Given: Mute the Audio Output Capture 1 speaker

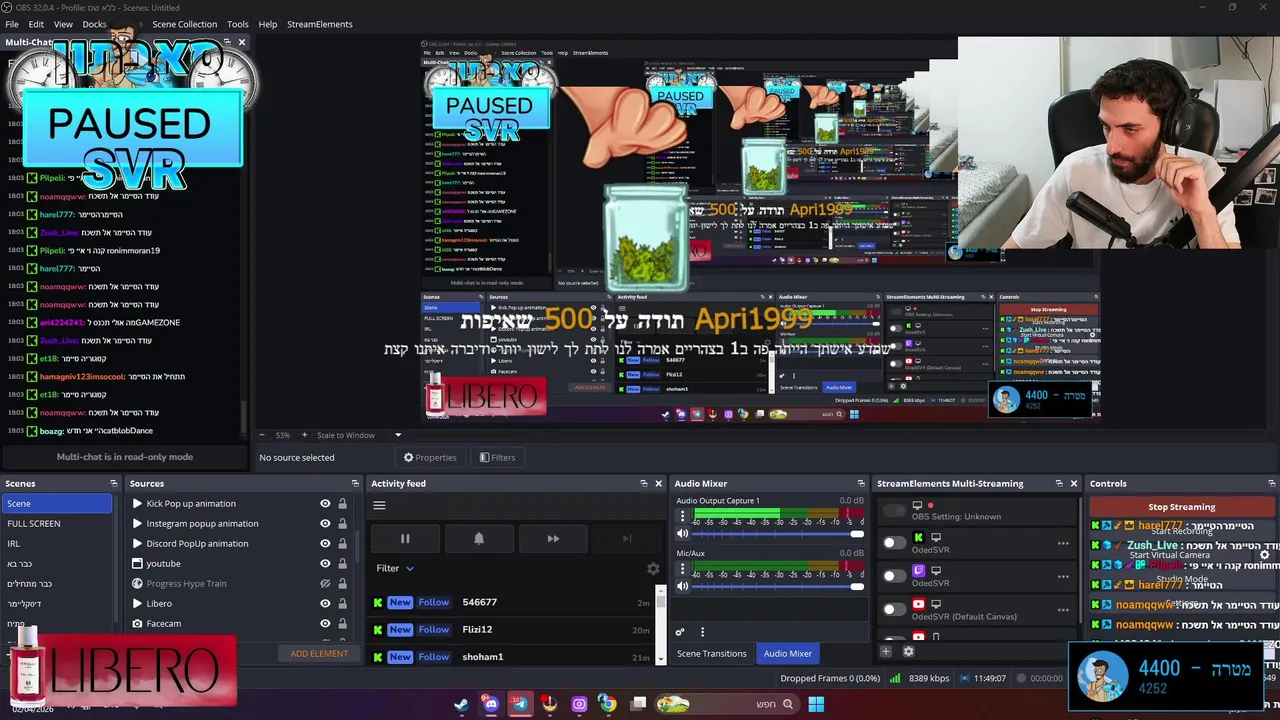Looking at the screenshot, I should click(683, 534).
